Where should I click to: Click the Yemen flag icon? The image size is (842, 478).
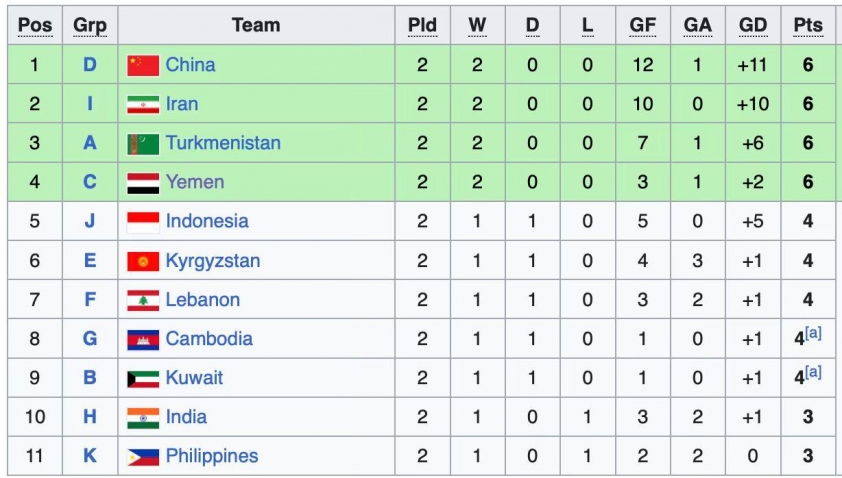coord(143,183)
